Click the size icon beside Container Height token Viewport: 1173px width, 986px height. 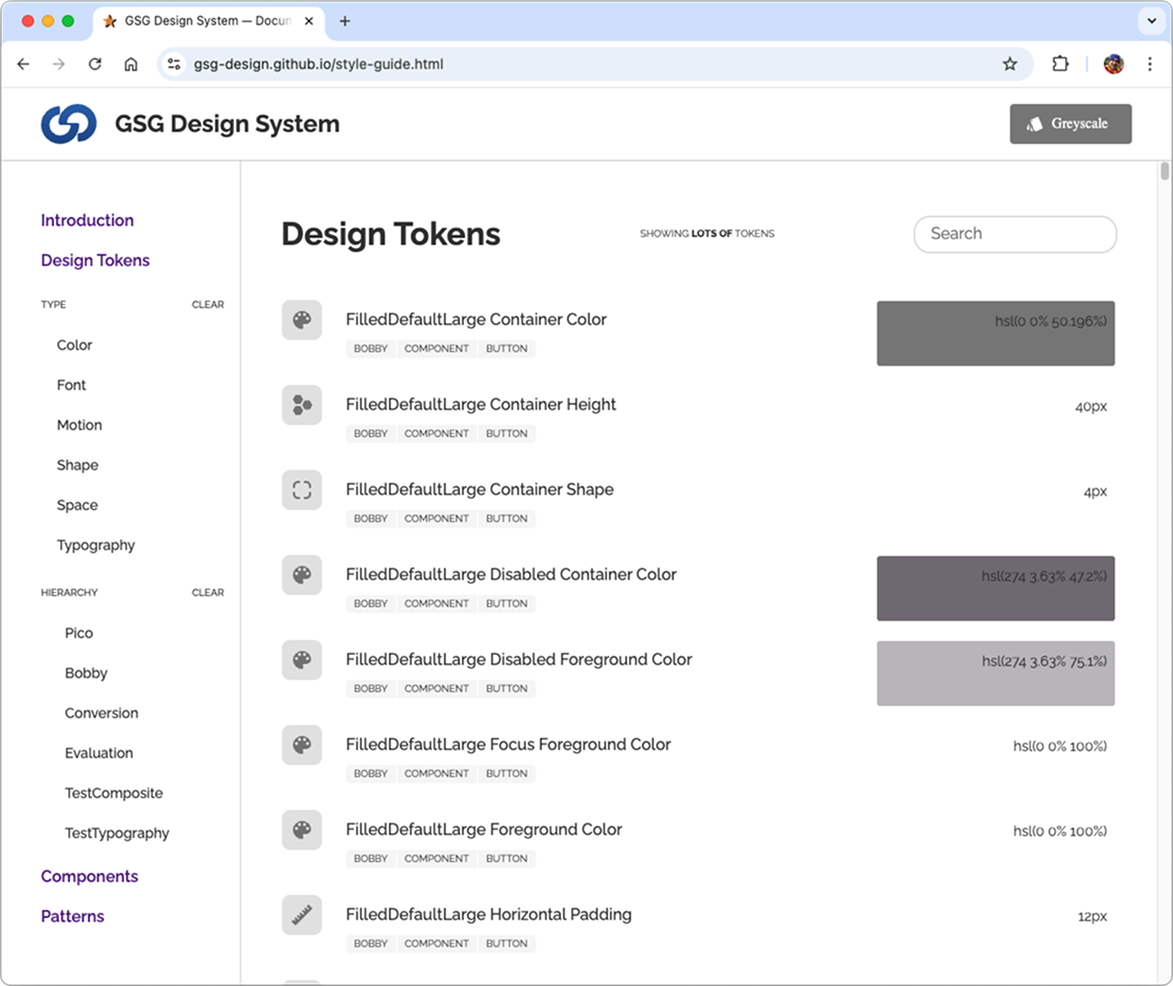[302, 405]
